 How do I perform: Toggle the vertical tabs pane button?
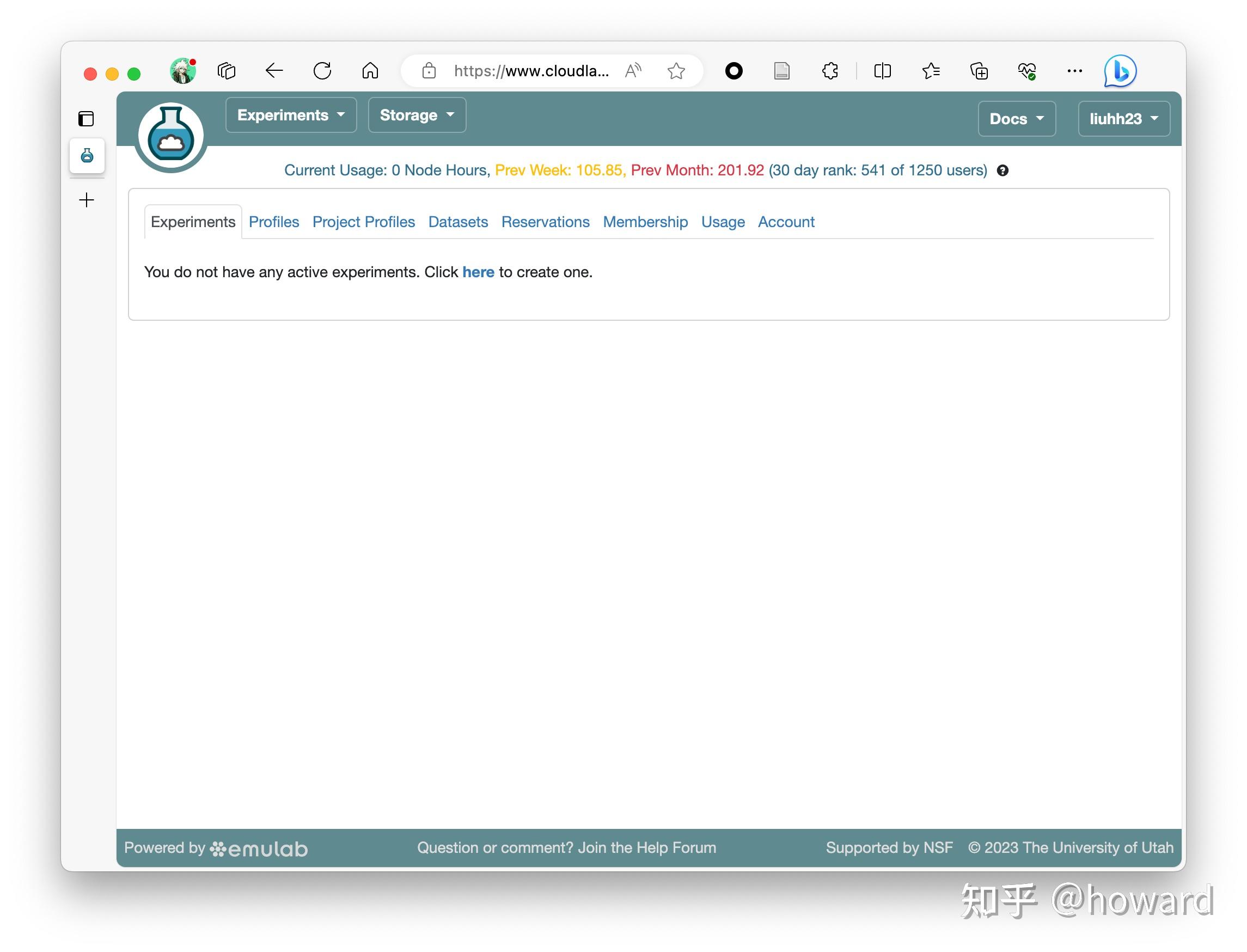click(x=86, y=119)
